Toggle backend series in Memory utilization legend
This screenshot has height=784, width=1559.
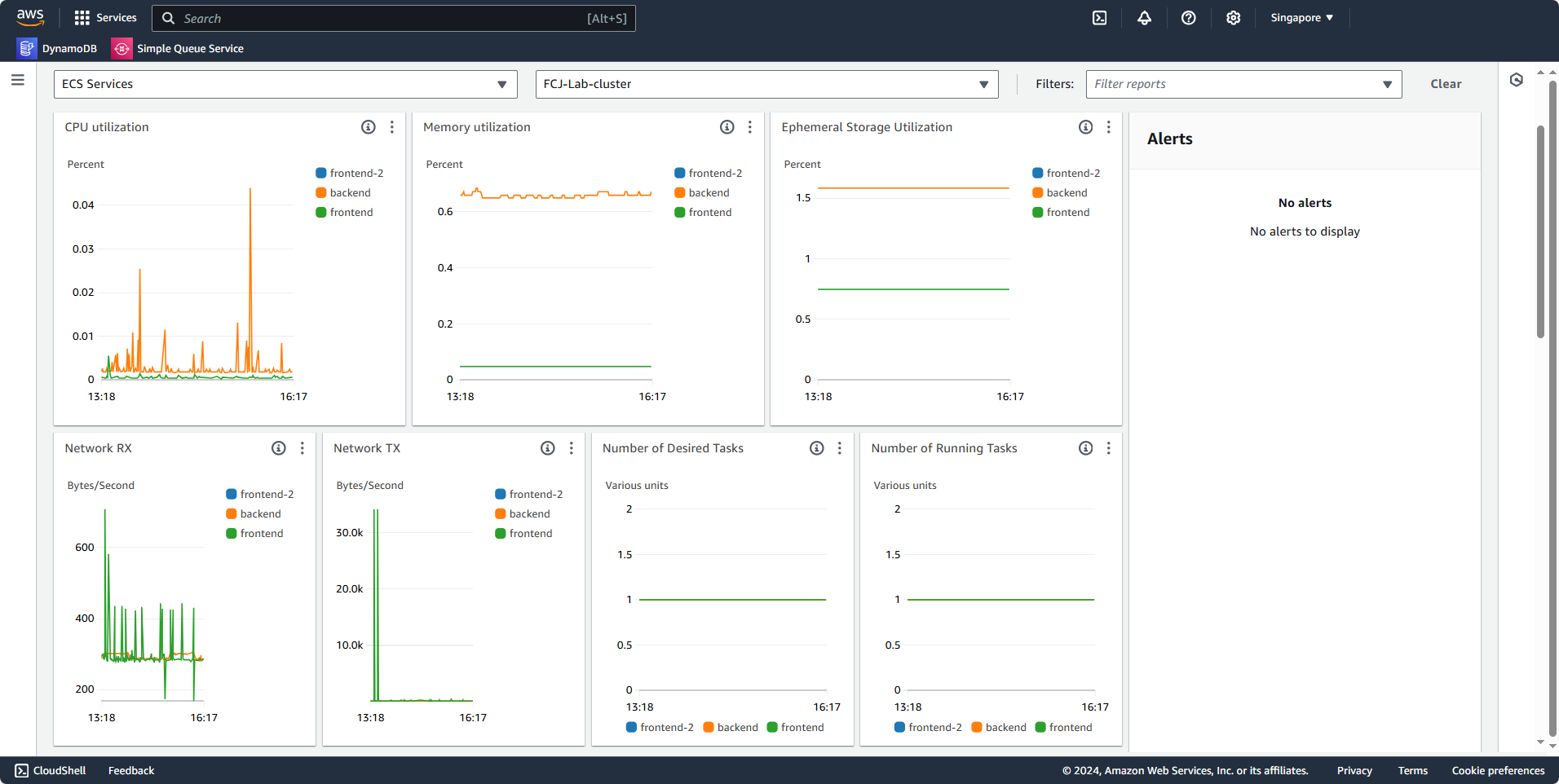702,193
